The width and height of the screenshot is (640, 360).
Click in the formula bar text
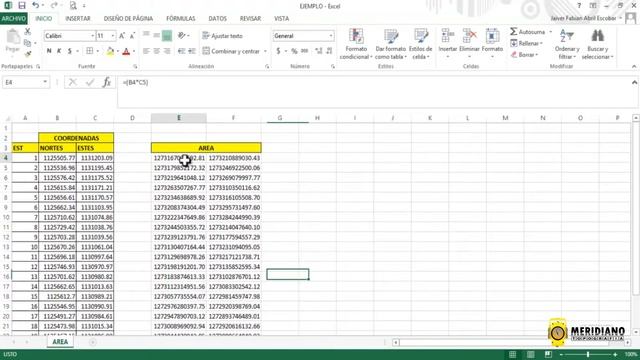pos(135,82)
